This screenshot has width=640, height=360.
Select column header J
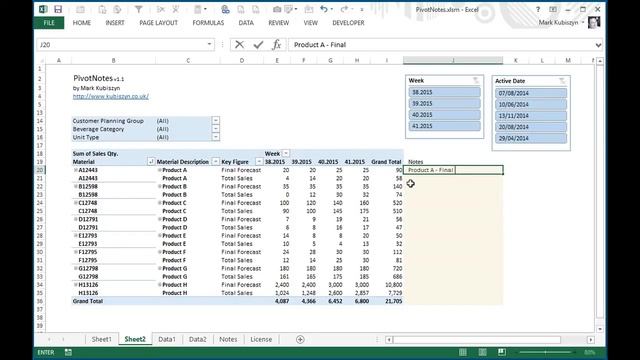tap(453, 60)
